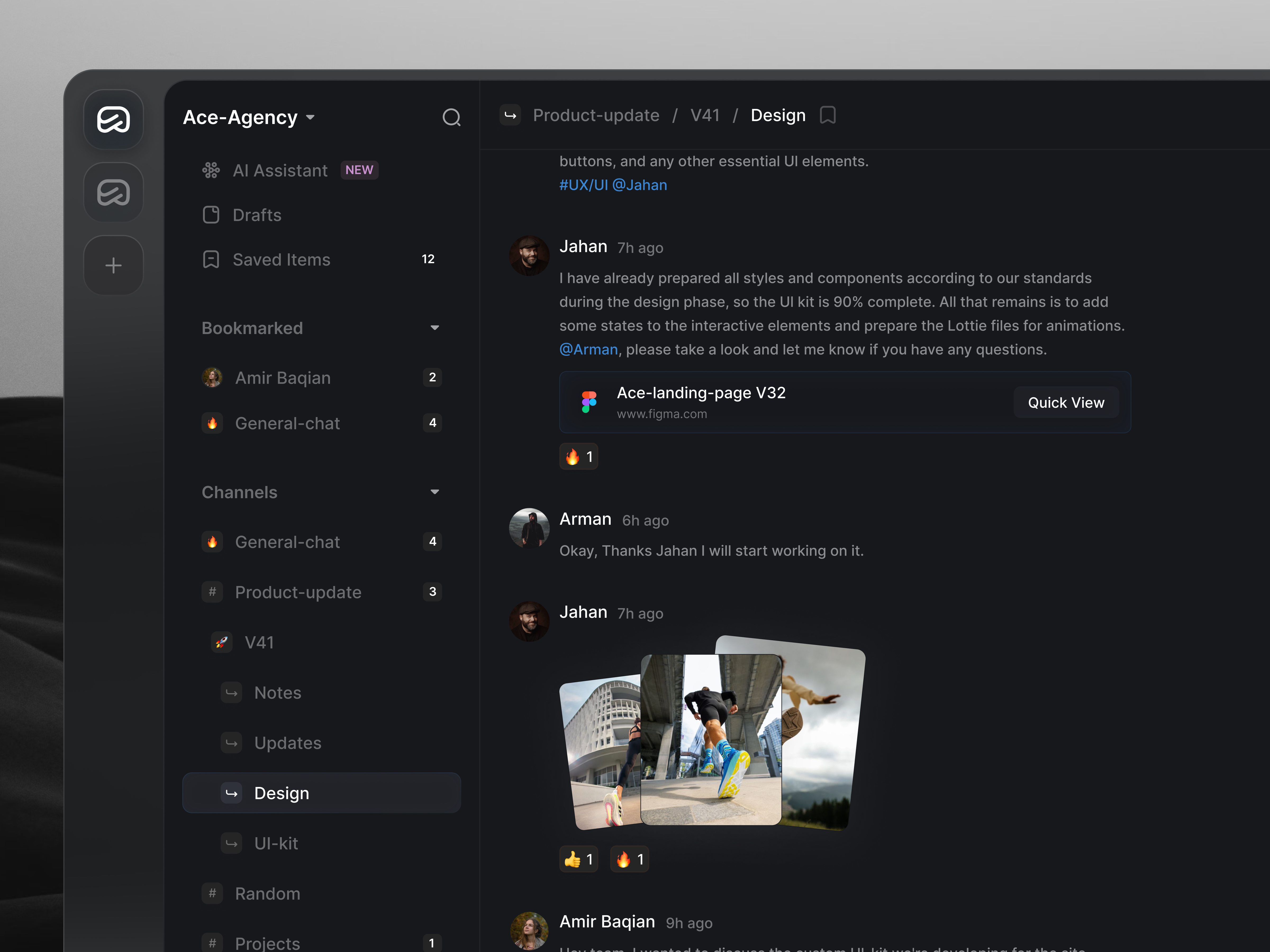
Task: Open the search in Ace-Agency sidebar
Action: (451, 118)
